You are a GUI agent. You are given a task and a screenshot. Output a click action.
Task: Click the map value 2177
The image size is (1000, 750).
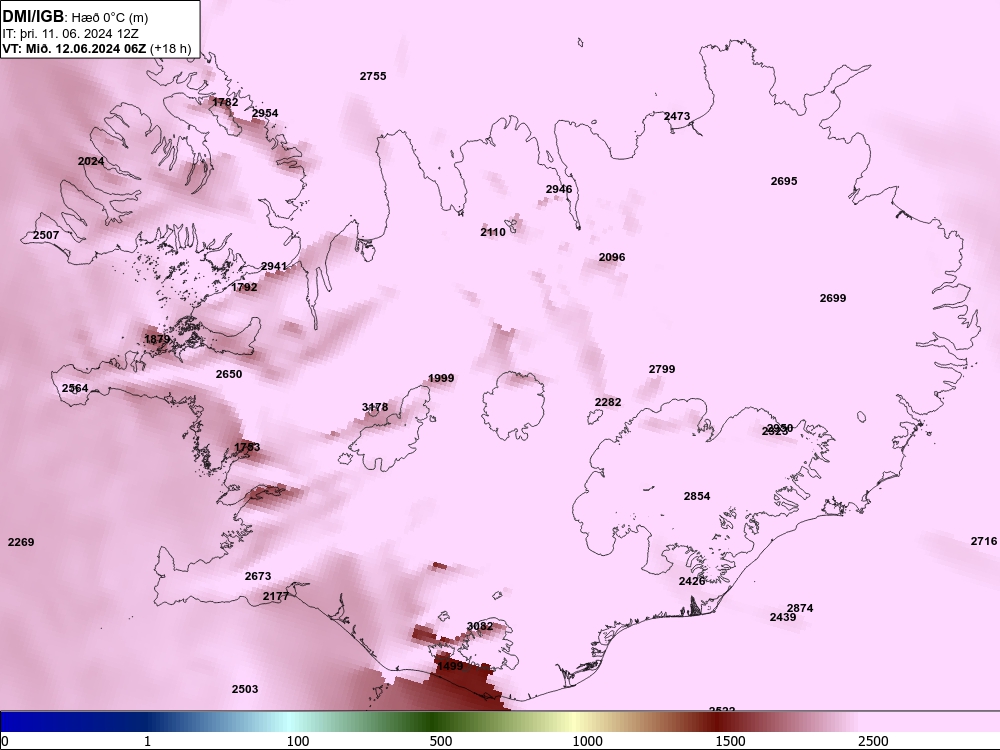[276, 596]
